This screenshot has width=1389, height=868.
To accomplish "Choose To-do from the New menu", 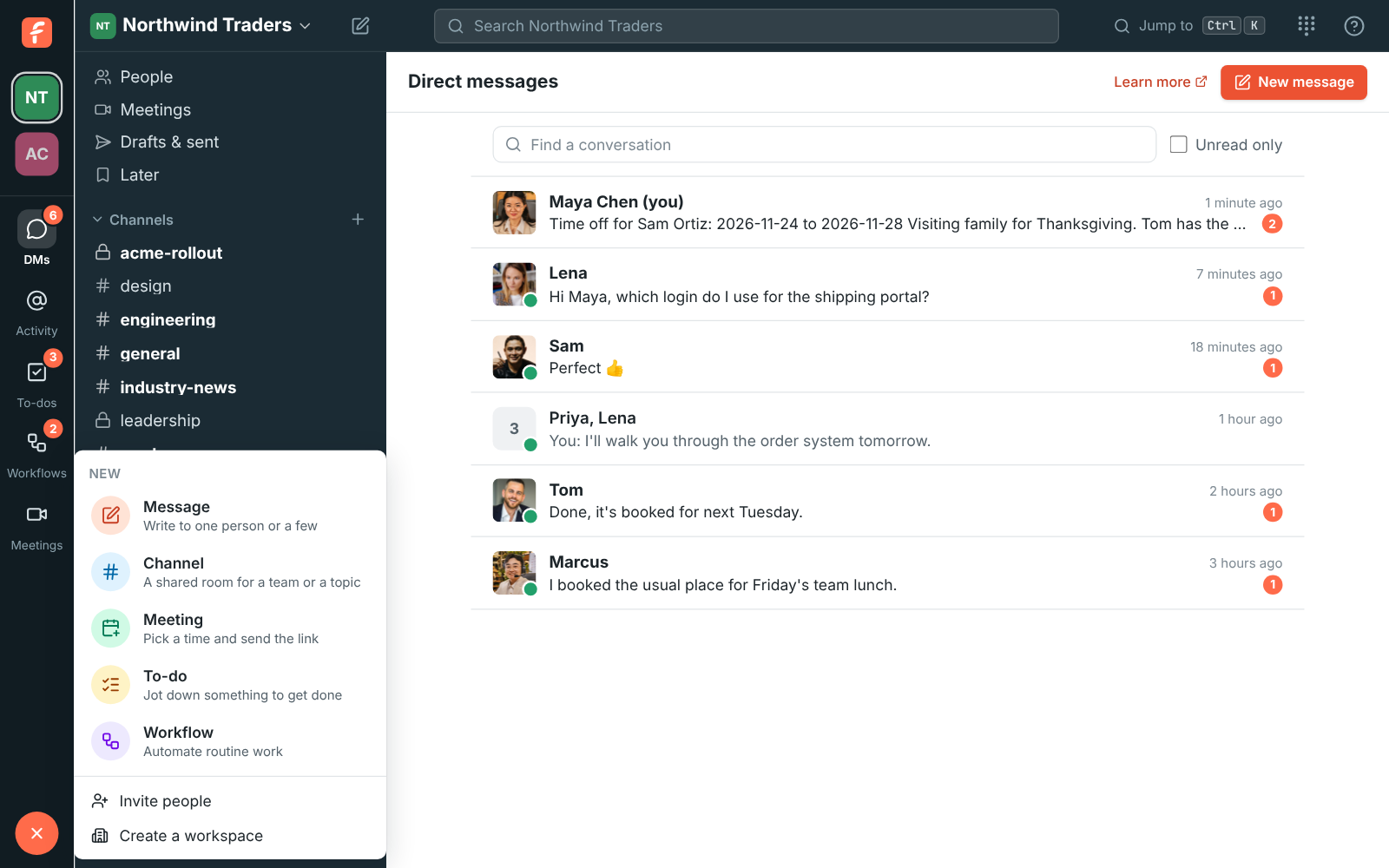I will [230, 685].
